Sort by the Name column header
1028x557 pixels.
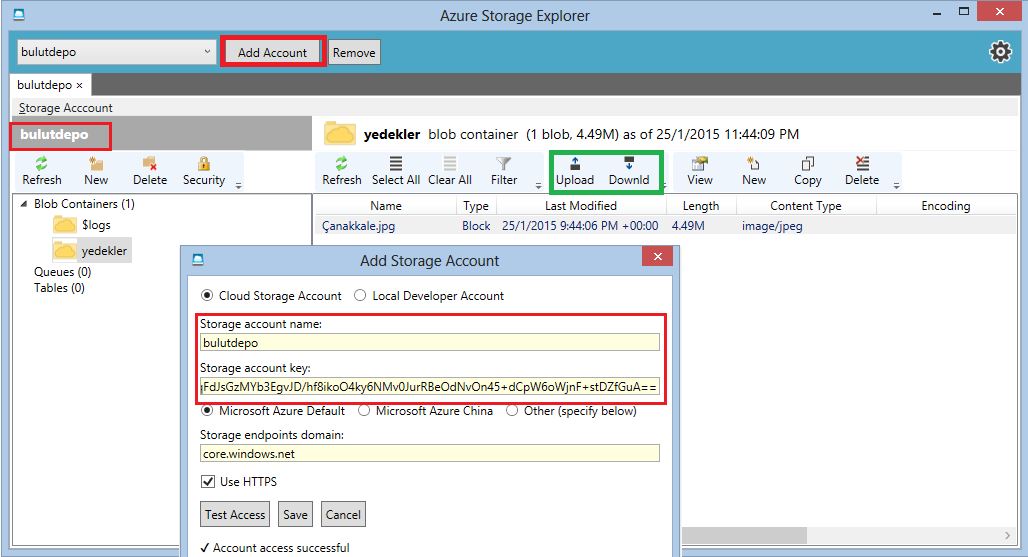386,206
